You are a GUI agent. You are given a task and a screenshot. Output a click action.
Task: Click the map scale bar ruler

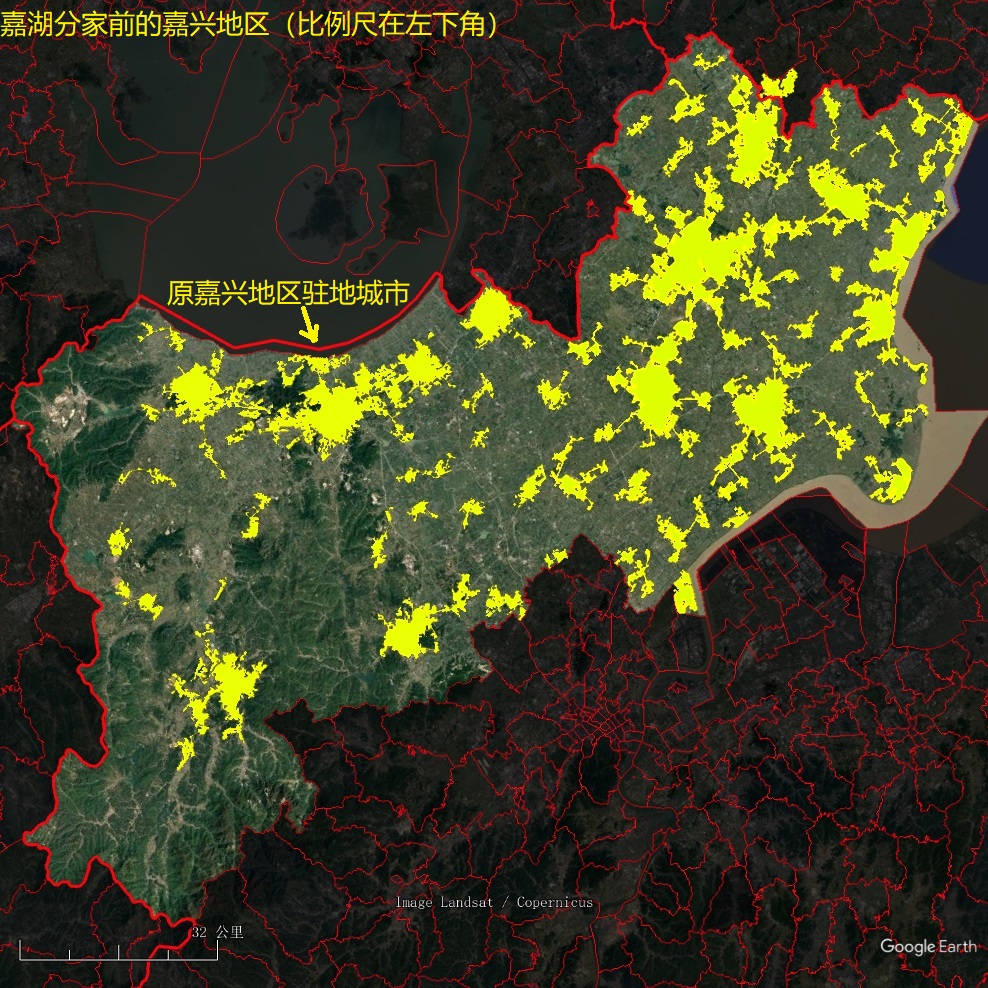click(118, 951)
